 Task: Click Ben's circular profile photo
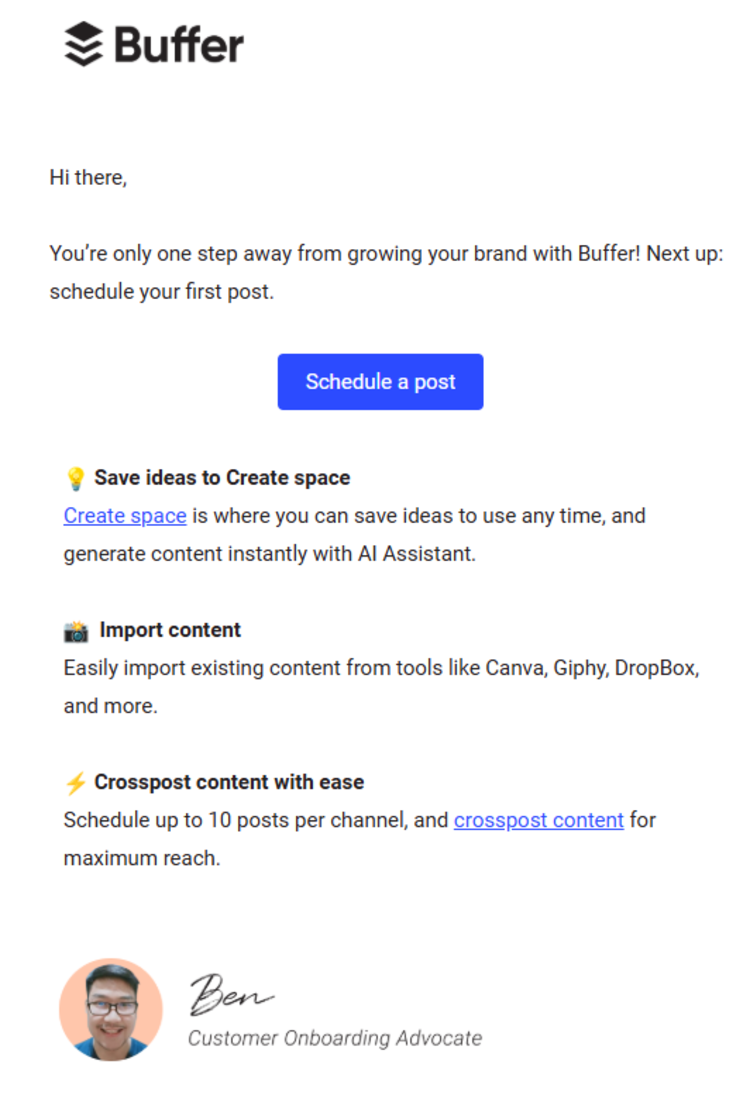(x=111, y=1009)
